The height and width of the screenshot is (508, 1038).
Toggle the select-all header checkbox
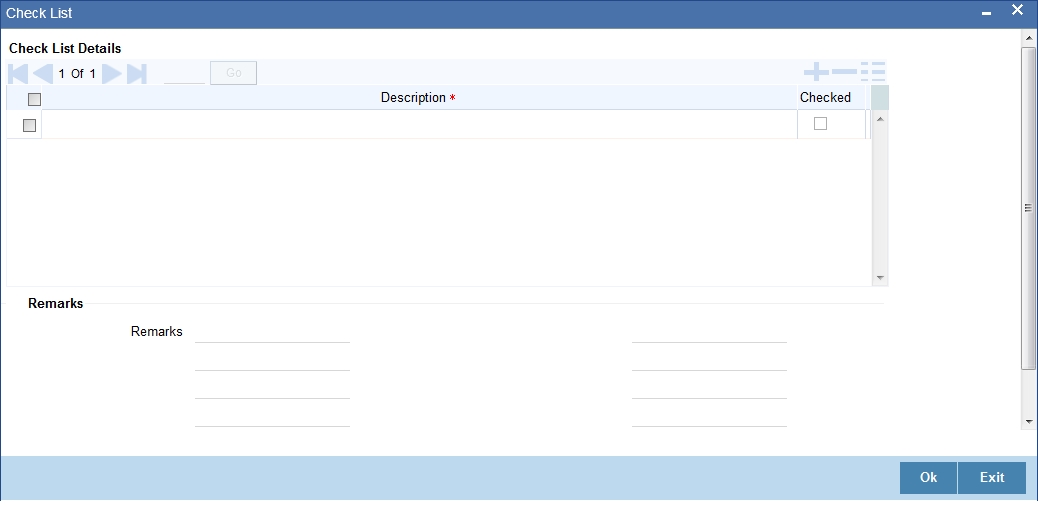coord(34,99)
